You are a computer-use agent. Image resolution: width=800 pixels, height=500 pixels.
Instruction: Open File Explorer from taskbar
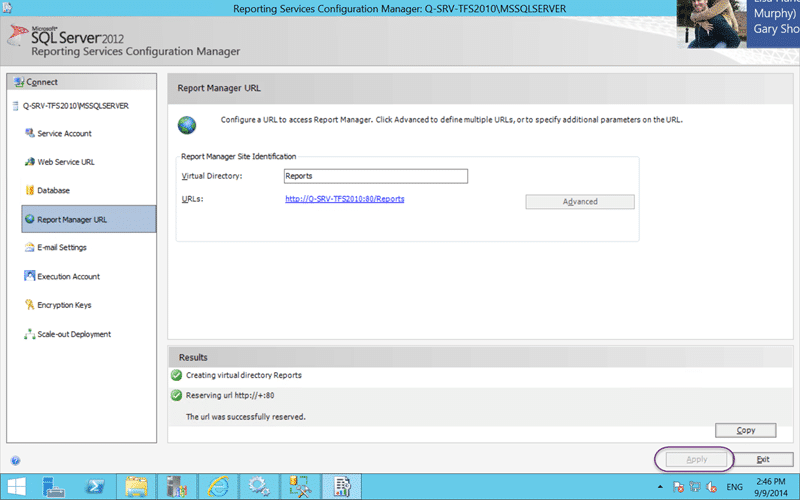pos(136,486)
